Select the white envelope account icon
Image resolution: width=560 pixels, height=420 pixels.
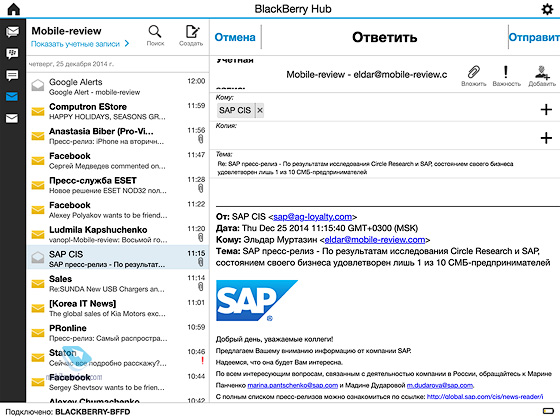pyautogui.click(x=12, y=118)
